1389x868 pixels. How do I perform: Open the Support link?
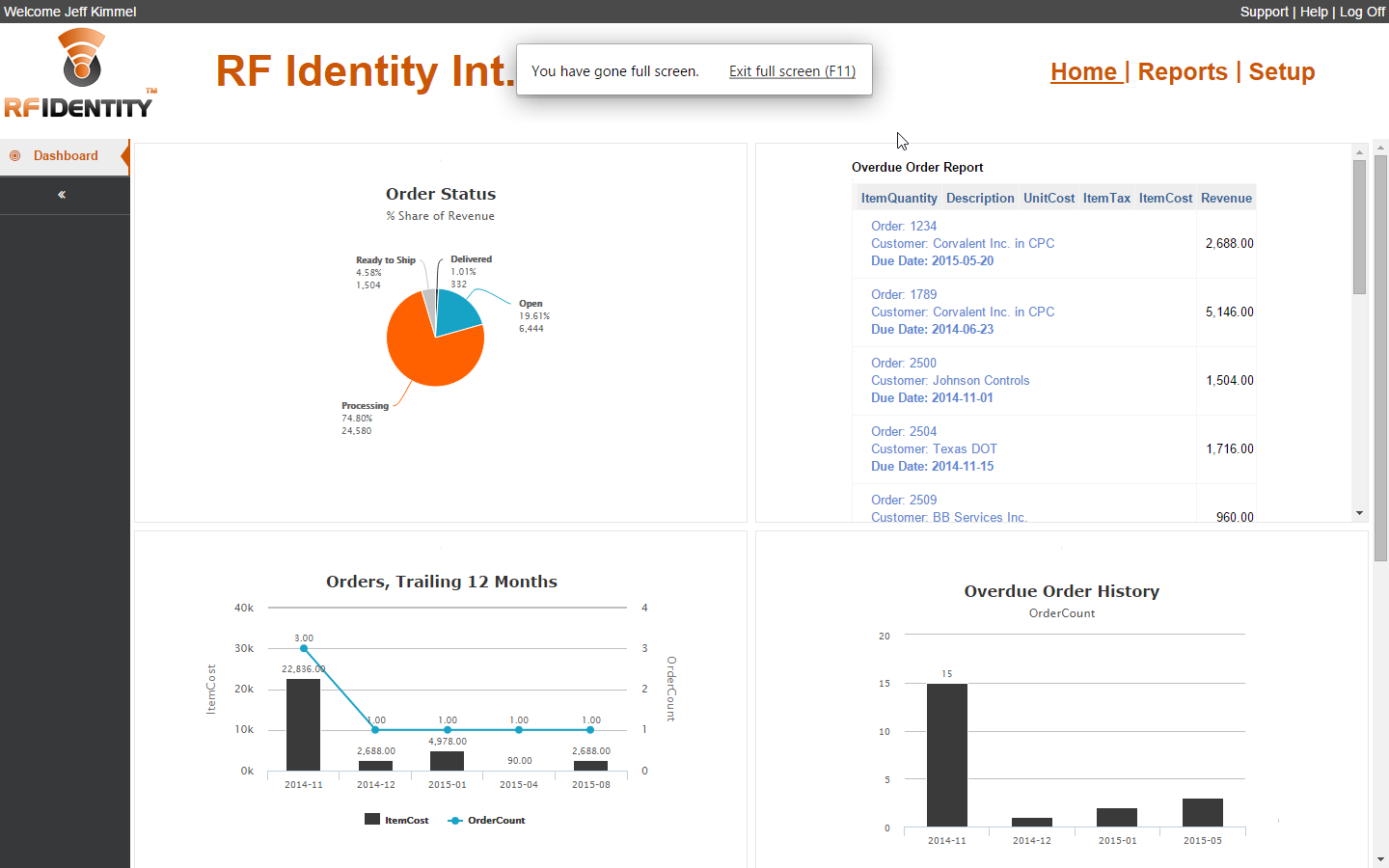tap(1264, 12)
